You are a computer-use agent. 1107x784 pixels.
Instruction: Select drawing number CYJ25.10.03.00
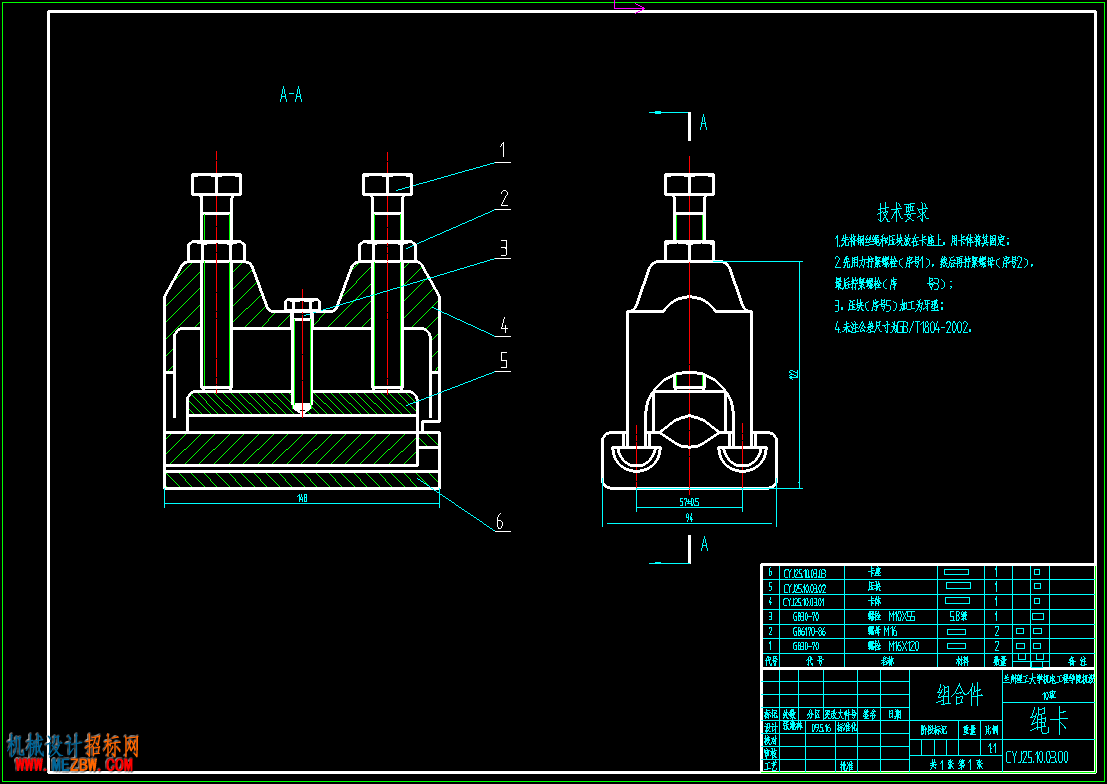pos(1037,757)
